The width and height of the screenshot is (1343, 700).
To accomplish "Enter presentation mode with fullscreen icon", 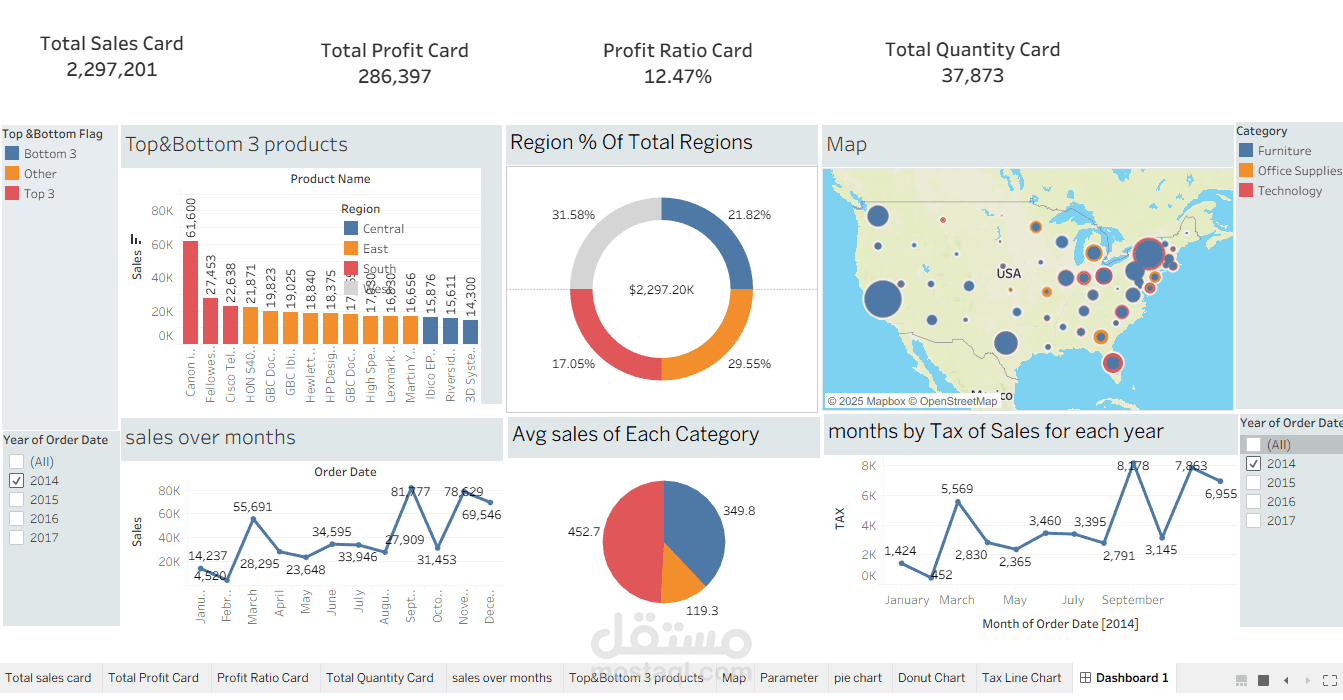I will coord(1330,680).
